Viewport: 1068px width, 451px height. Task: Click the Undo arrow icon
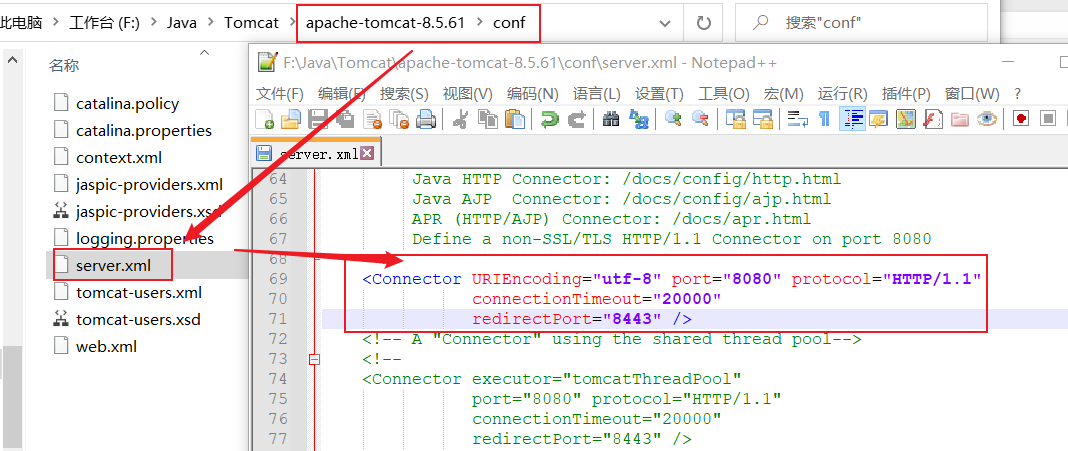549,119
